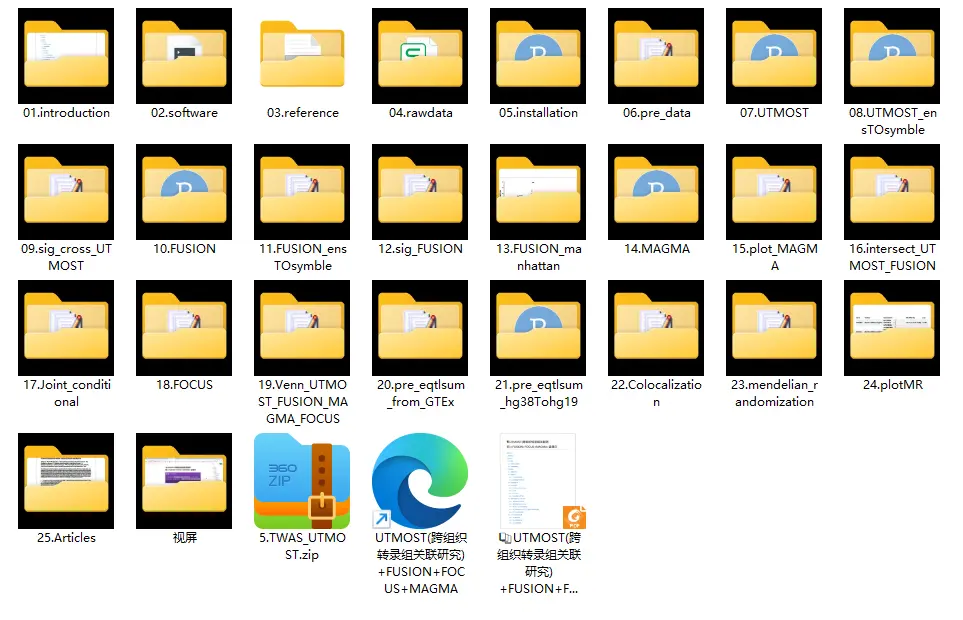
Task: Select the 22.Colocalization folder
Action: tap(656, 328)
